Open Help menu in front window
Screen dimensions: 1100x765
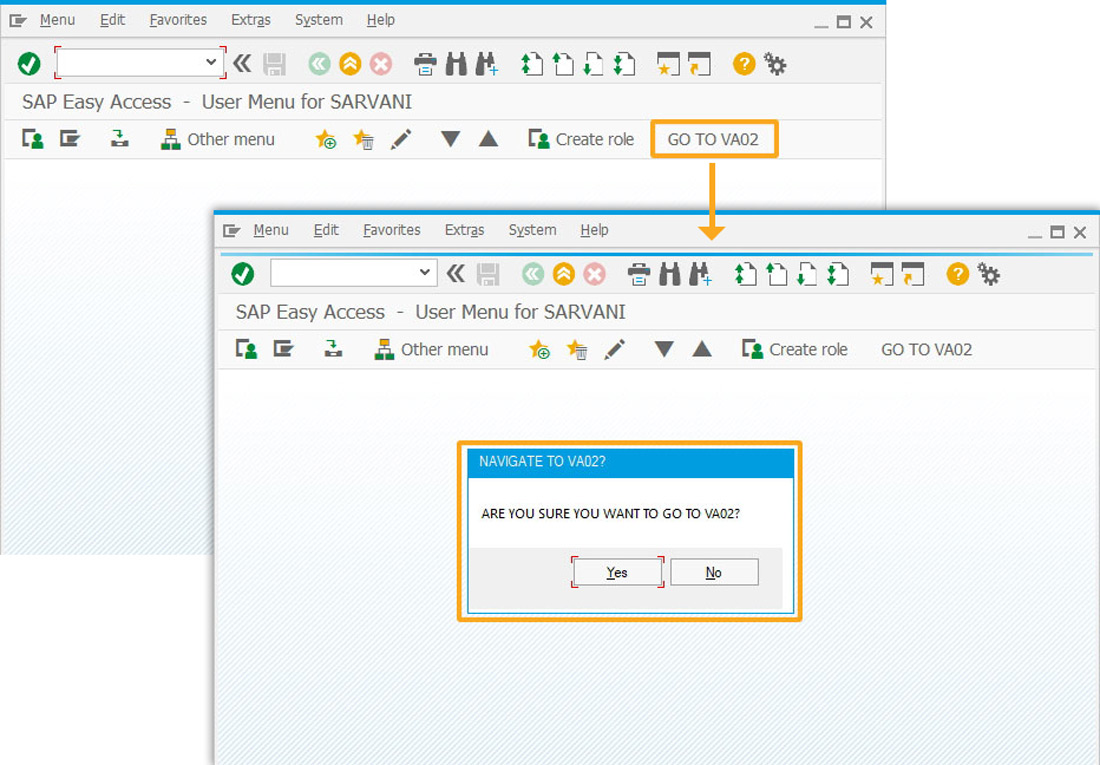[594, 230]
